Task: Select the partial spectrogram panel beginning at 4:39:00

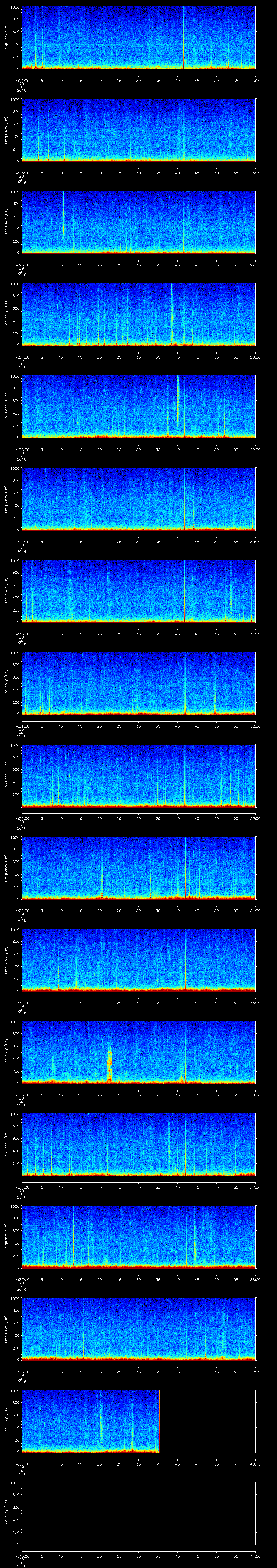Action: pyautogui.click(x=90, y=1421)
